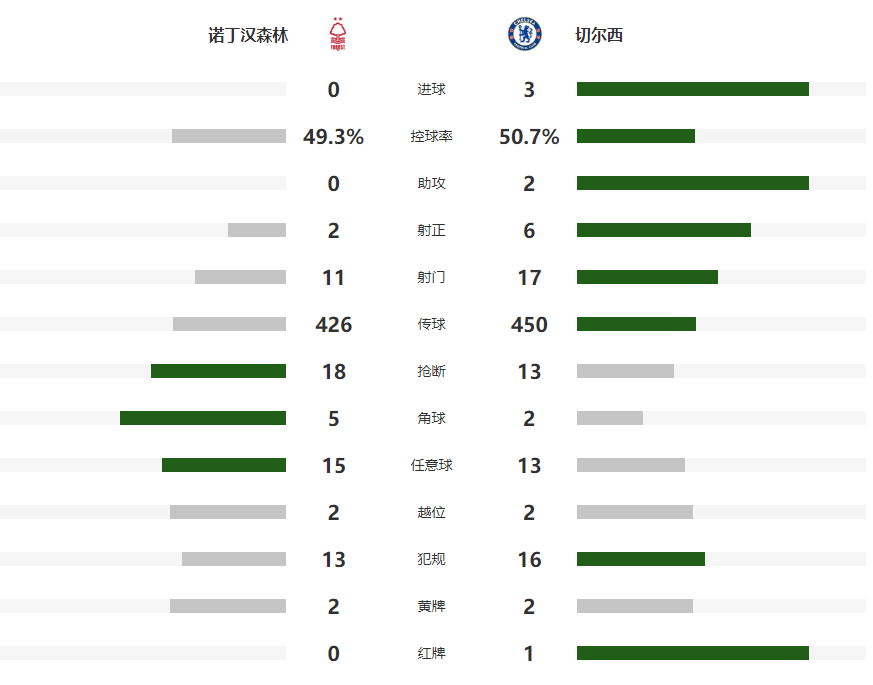
Task: Open the 诺丁汉森林 team name link
Action: coord(248,36)
